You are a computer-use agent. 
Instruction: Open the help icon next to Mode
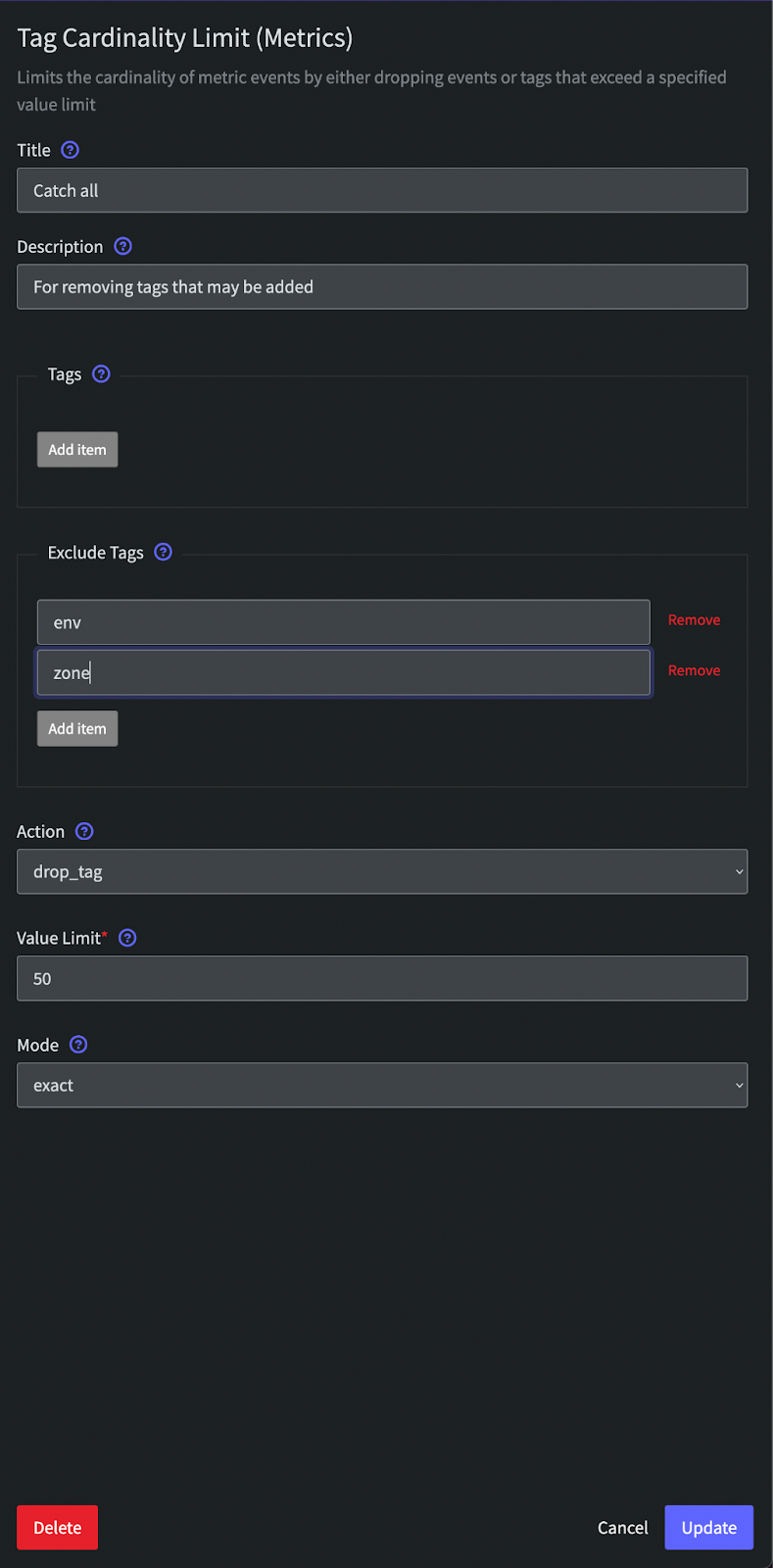tap(78, 1045)
